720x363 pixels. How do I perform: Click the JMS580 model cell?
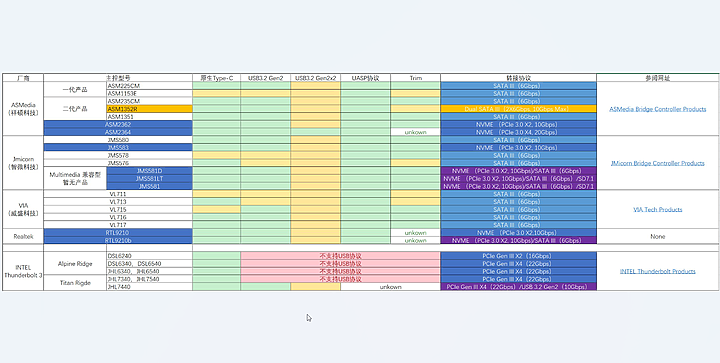point(118,140)
